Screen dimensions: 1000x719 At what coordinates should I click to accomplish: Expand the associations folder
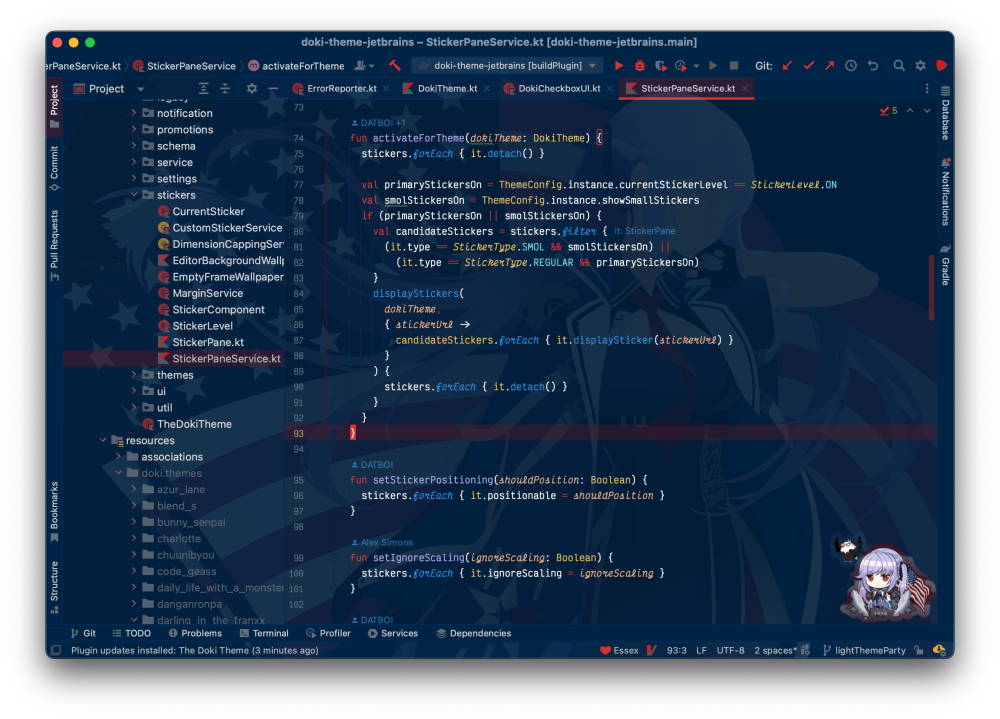pyautogui.click(x=119, y=456)
